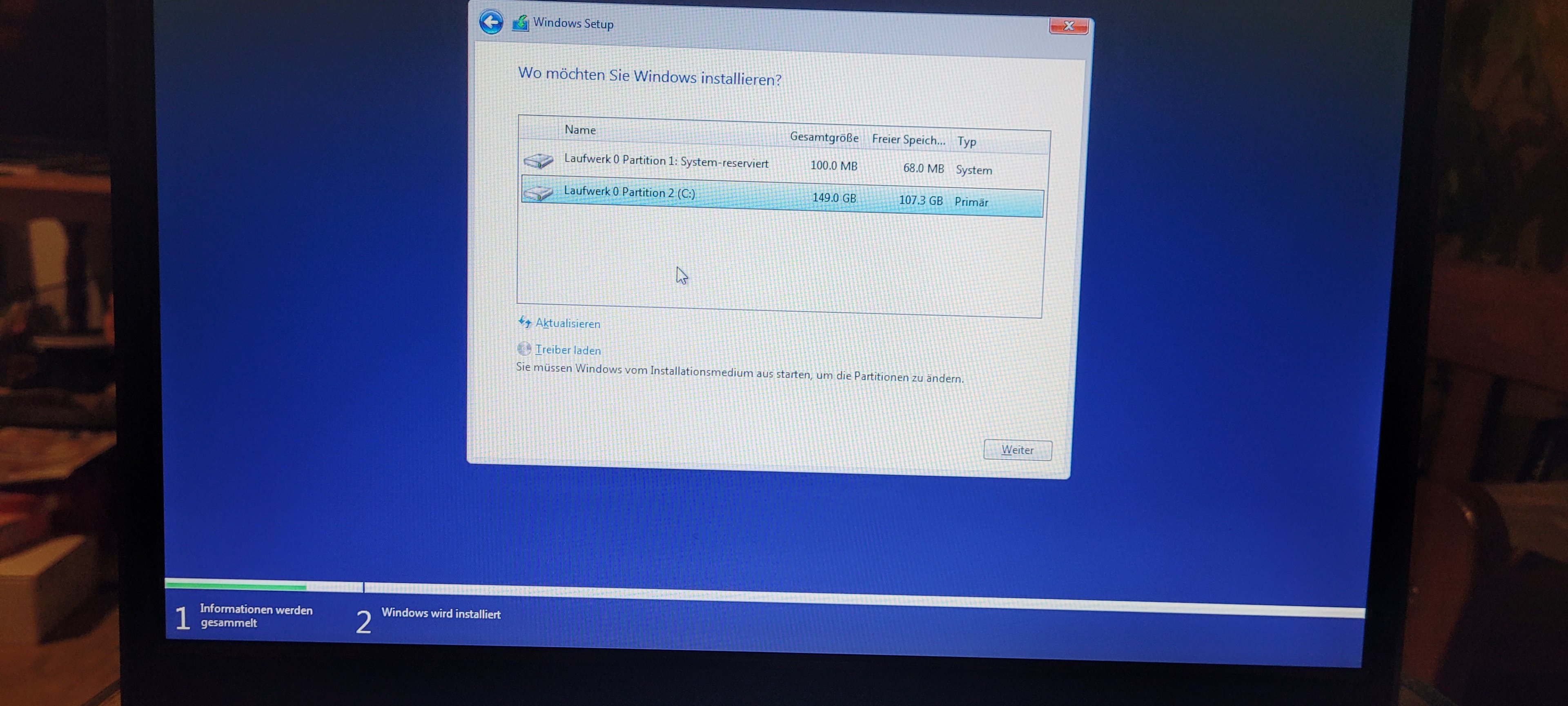Select Laufwerk 0 Partition 2 (C:) row
Screen dimensions: 1568x706
click(x=629, y=193)
